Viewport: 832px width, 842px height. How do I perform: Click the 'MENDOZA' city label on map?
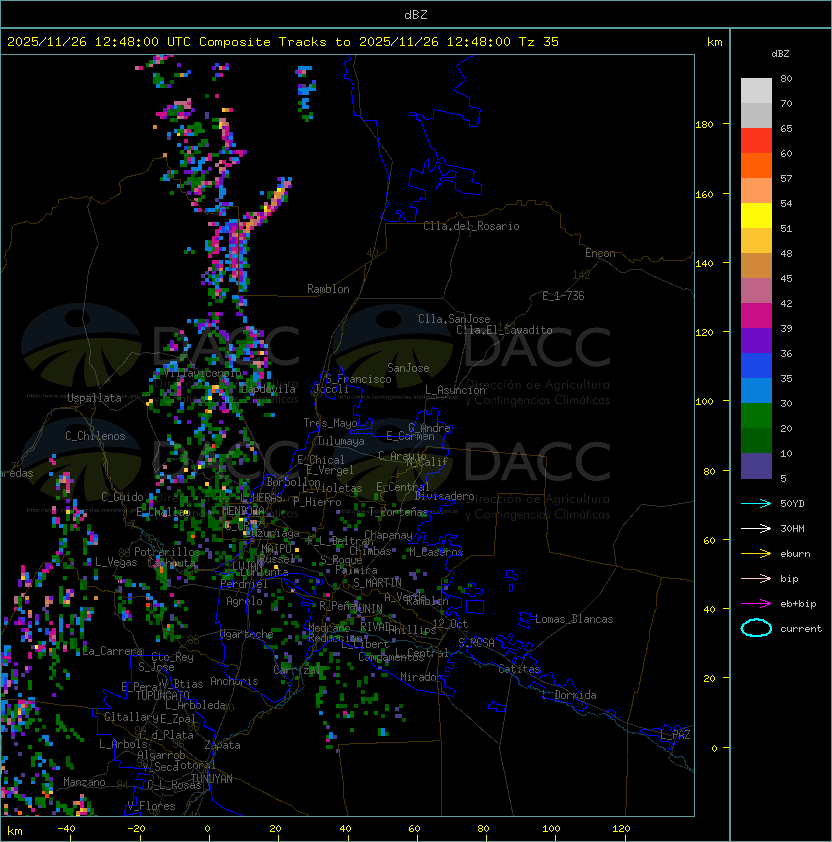[x=243, y=510]
